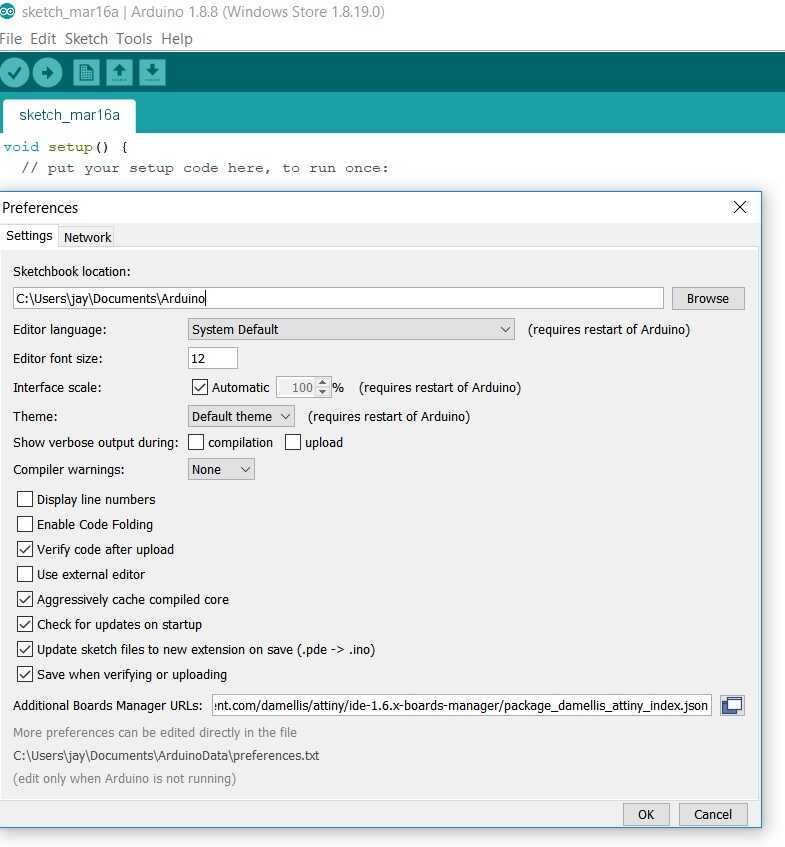This screenshot has width=785, height=847.
Task: Open the Help menu
Action: [177, 39]
